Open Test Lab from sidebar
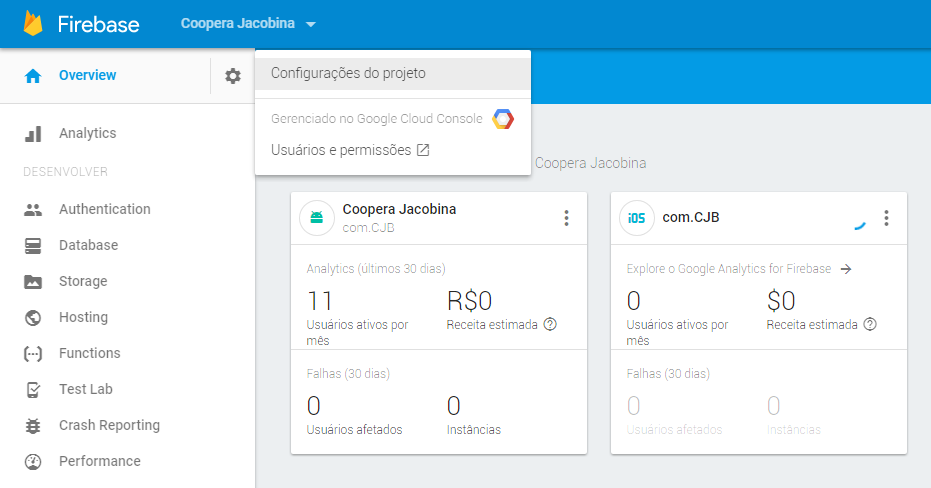 tap(87, 390)
